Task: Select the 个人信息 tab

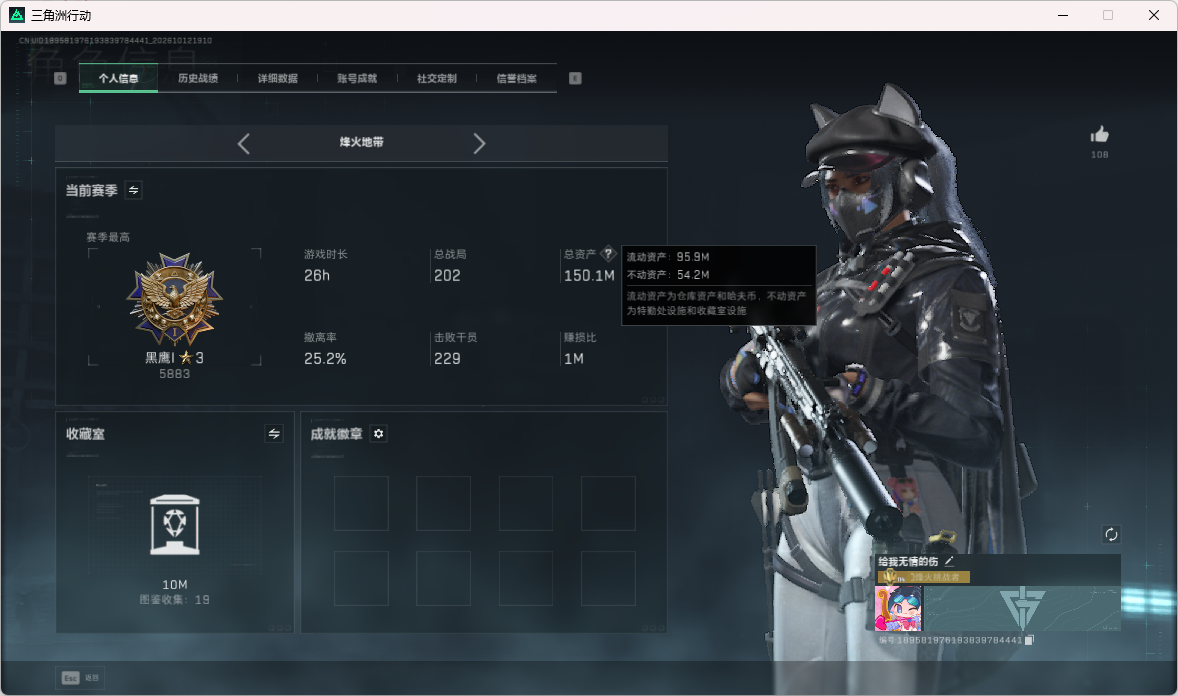Action: pos(118,78)
